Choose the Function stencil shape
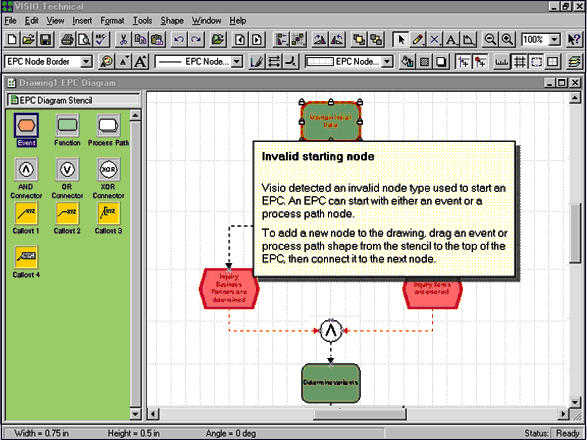Image resolution: width=587 pixels, height=440 pixels. tap(67, 130)
